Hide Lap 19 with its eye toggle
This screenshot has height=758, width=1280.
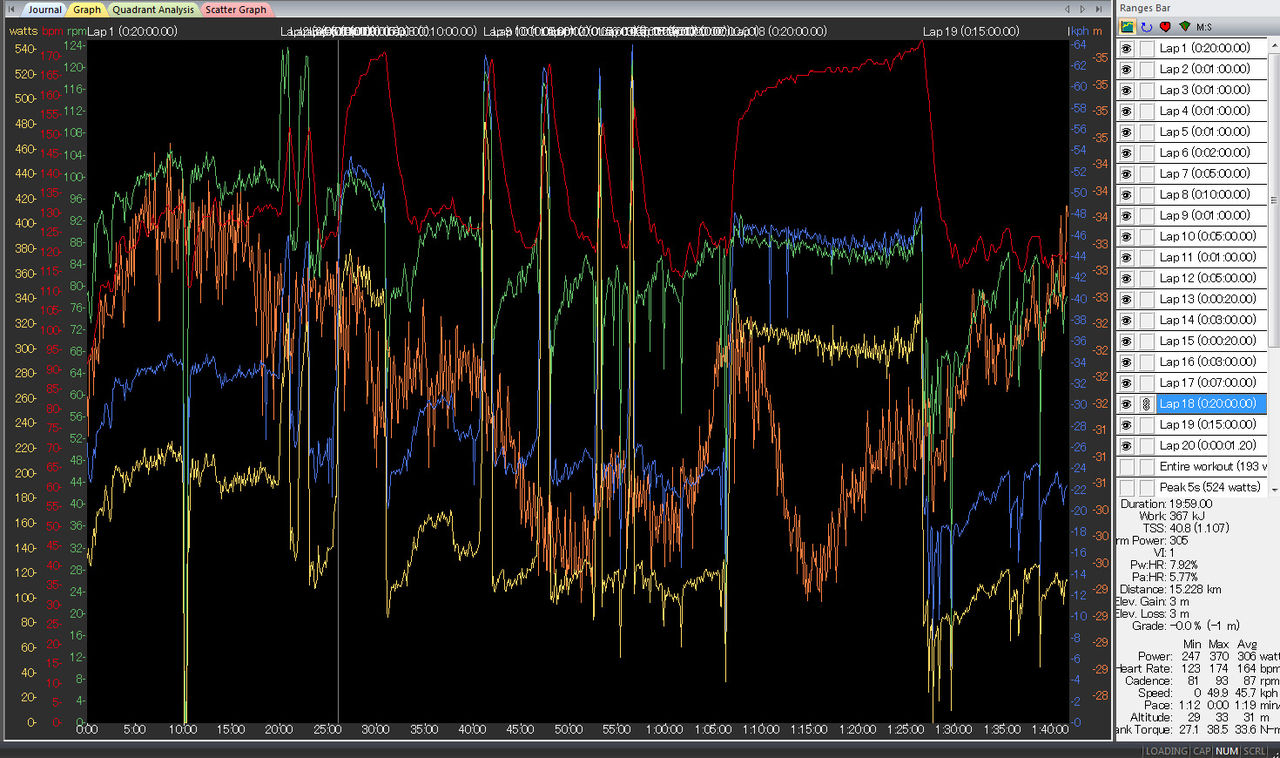click(1127, 425)
